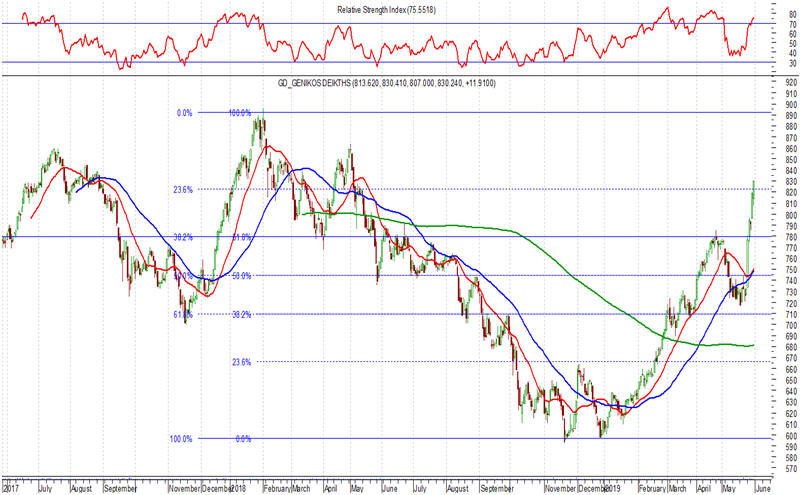The width and height of the screenshot is (801, 495).
Task: Click the April label before May 2018
Action: click(x=331, y=489)
